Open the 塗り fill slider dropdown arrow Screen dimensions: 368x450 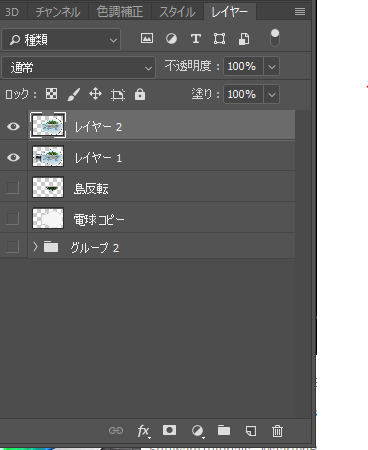click(272, 94)
